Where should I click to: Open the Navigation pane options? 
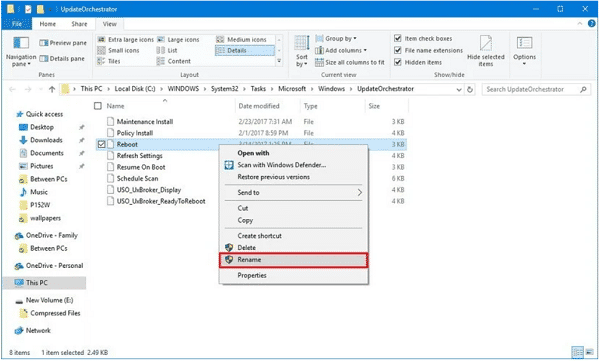pos(21,52)
